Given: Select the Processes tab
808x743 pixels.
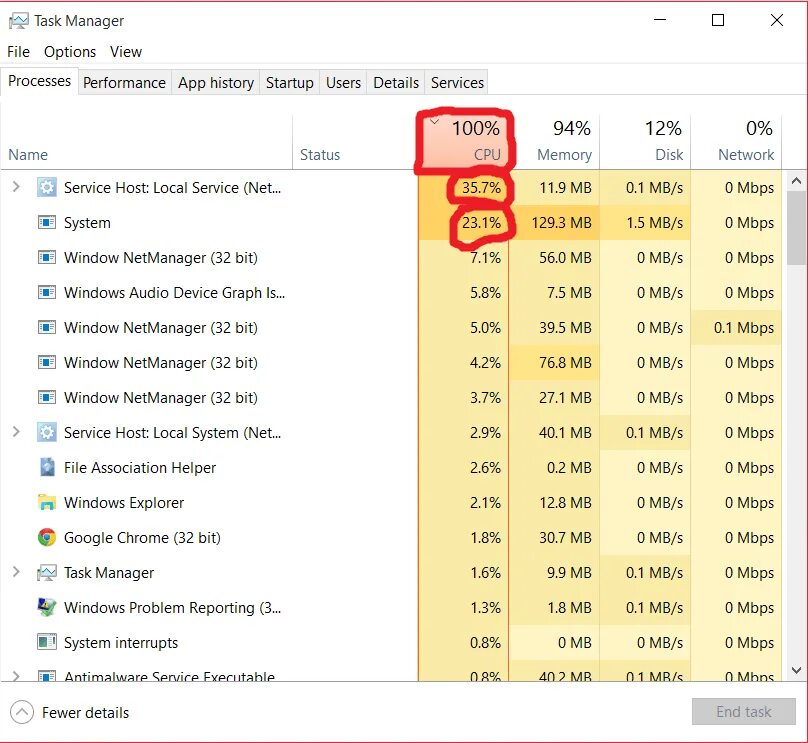Looking at the screenshot, I should (x=40, y=81).
